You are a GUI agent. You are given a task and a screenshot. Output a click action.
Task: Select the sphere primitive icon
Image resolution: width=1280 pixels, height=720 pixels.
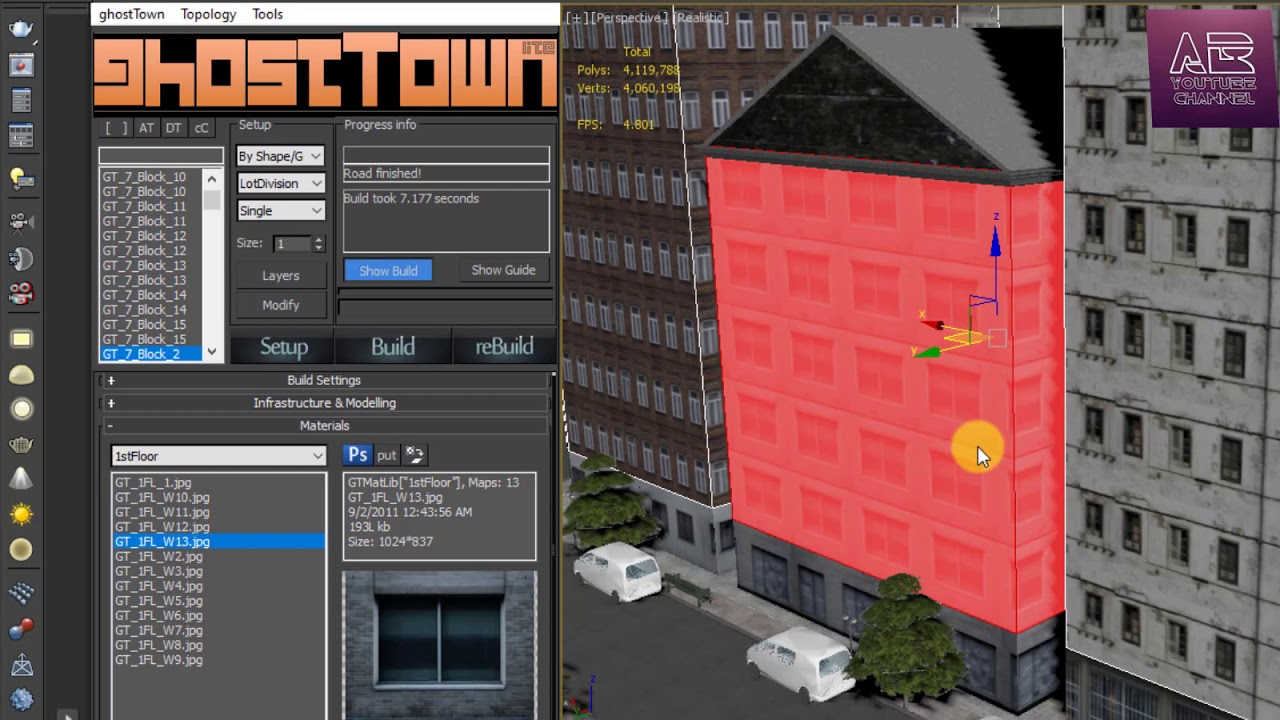(x=21, y=549)
